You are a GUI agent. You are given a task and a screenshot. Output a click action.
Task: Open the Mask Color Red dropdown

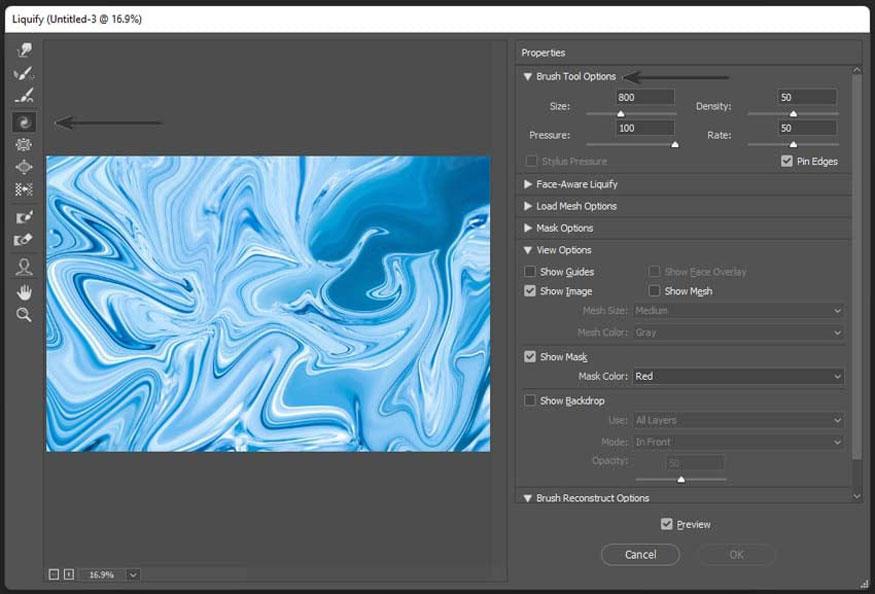[738, 376]
